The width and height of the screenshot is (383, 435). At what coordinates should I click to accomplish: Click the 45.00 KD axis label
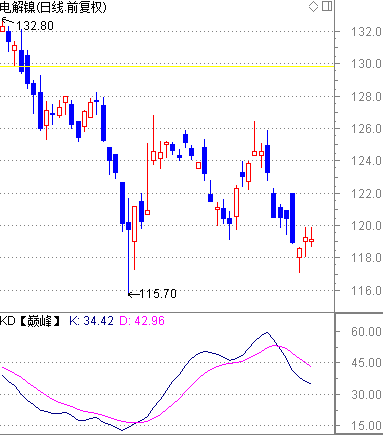[x=366, y=363]
